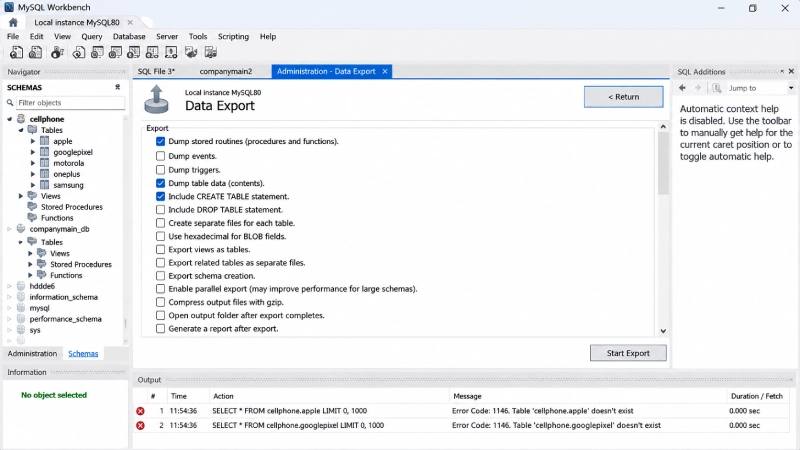Switch to the Administration navigator tab
This screenshot has width=800, height=450.
click(32, 354)
